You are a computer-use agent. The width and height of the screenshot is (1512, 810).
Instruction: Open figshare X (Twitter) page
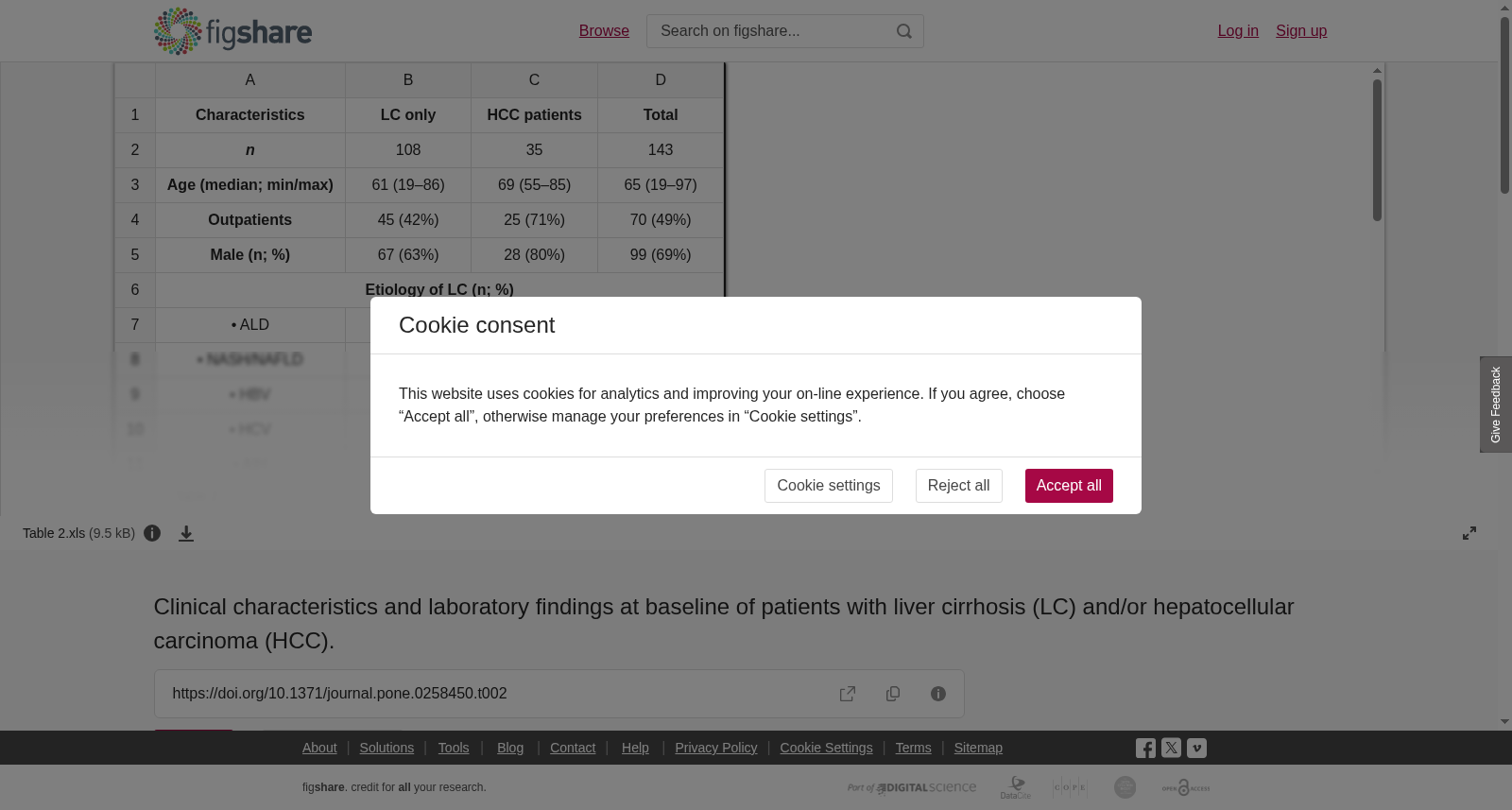pyautogui.click(x=1171, y=748)
